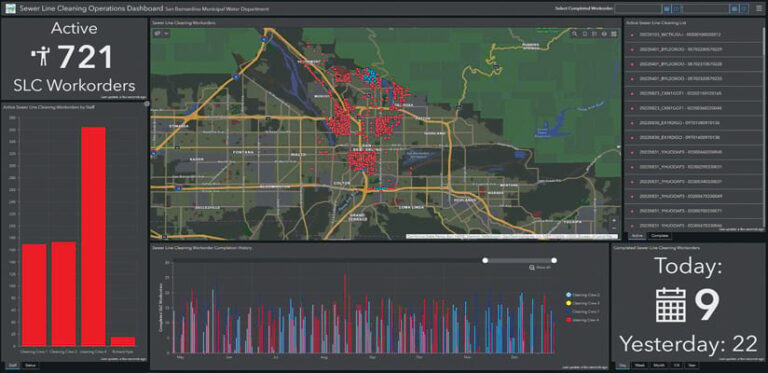Click the RIALTO label on the map
Screen dimensions: 768x373
coord(298,154)
